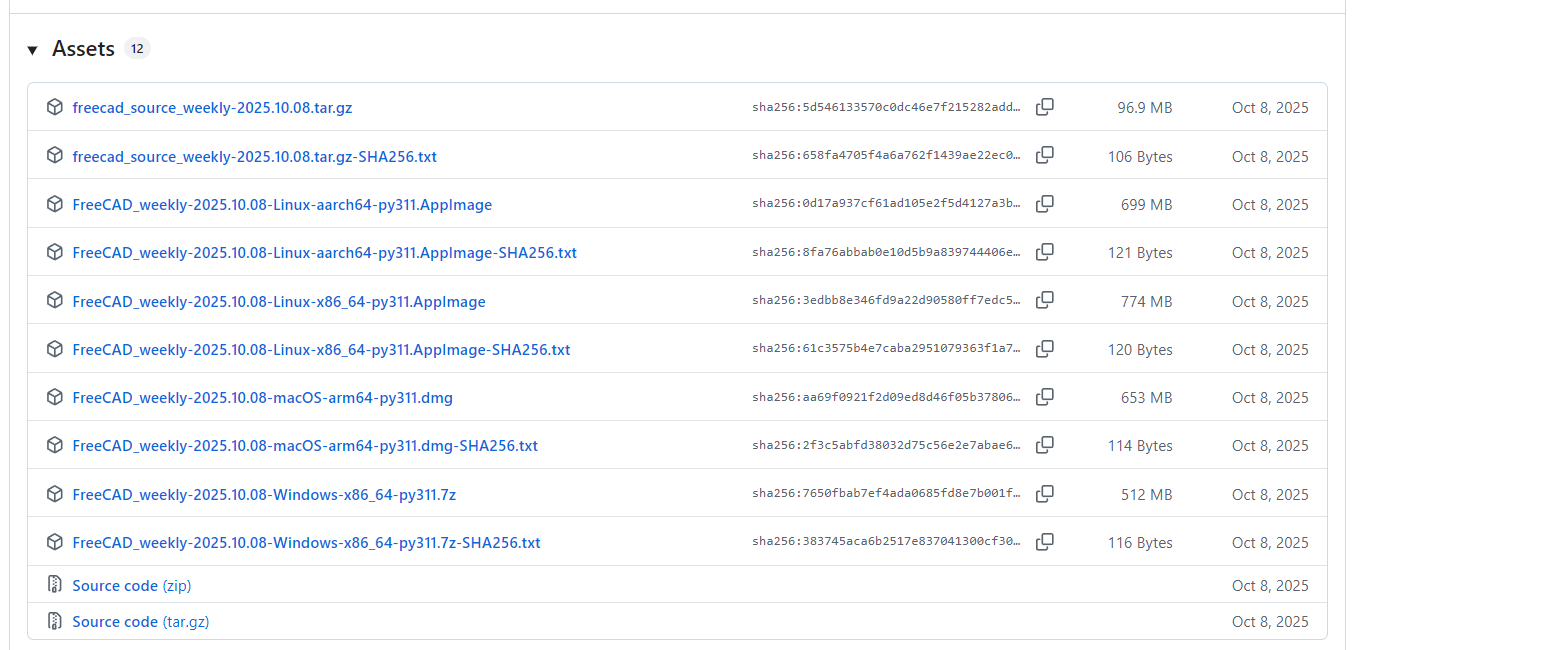Click package icon beside freecad_source_weekly tar.gz
Image resolution: width=1564 pixels, height=650 pixels.
click(55, 107)
